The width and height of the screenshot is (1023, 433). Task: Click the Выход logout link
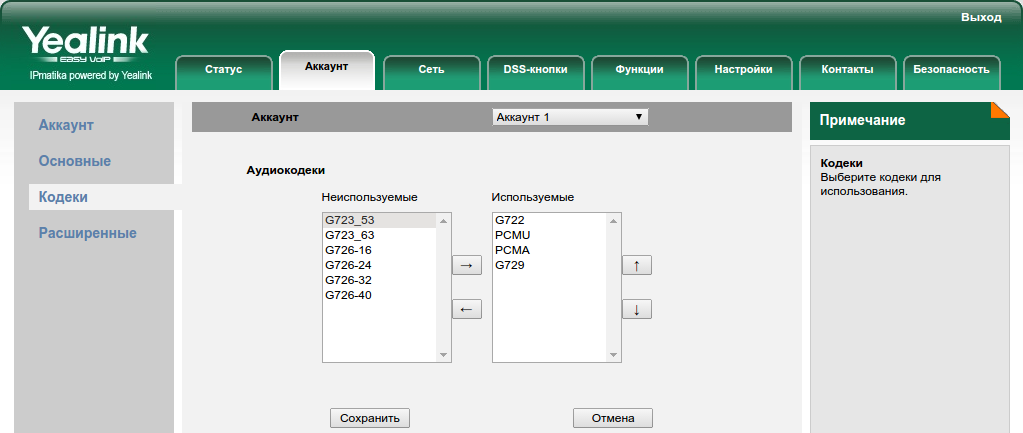pos(980,18)
